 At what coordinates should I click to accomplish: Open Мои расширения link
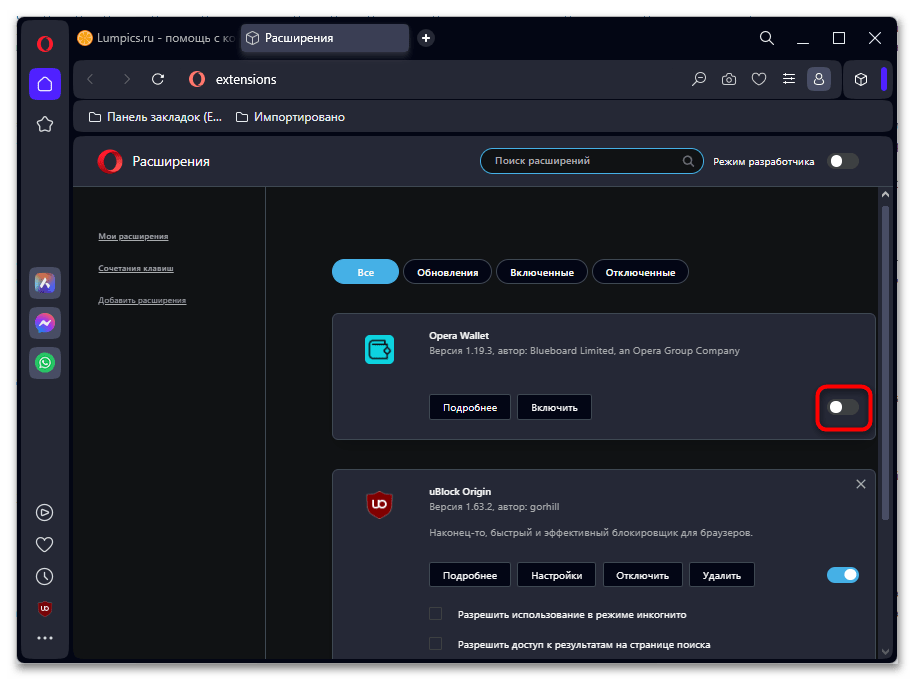pyautogui.click(x=133, y=236)
